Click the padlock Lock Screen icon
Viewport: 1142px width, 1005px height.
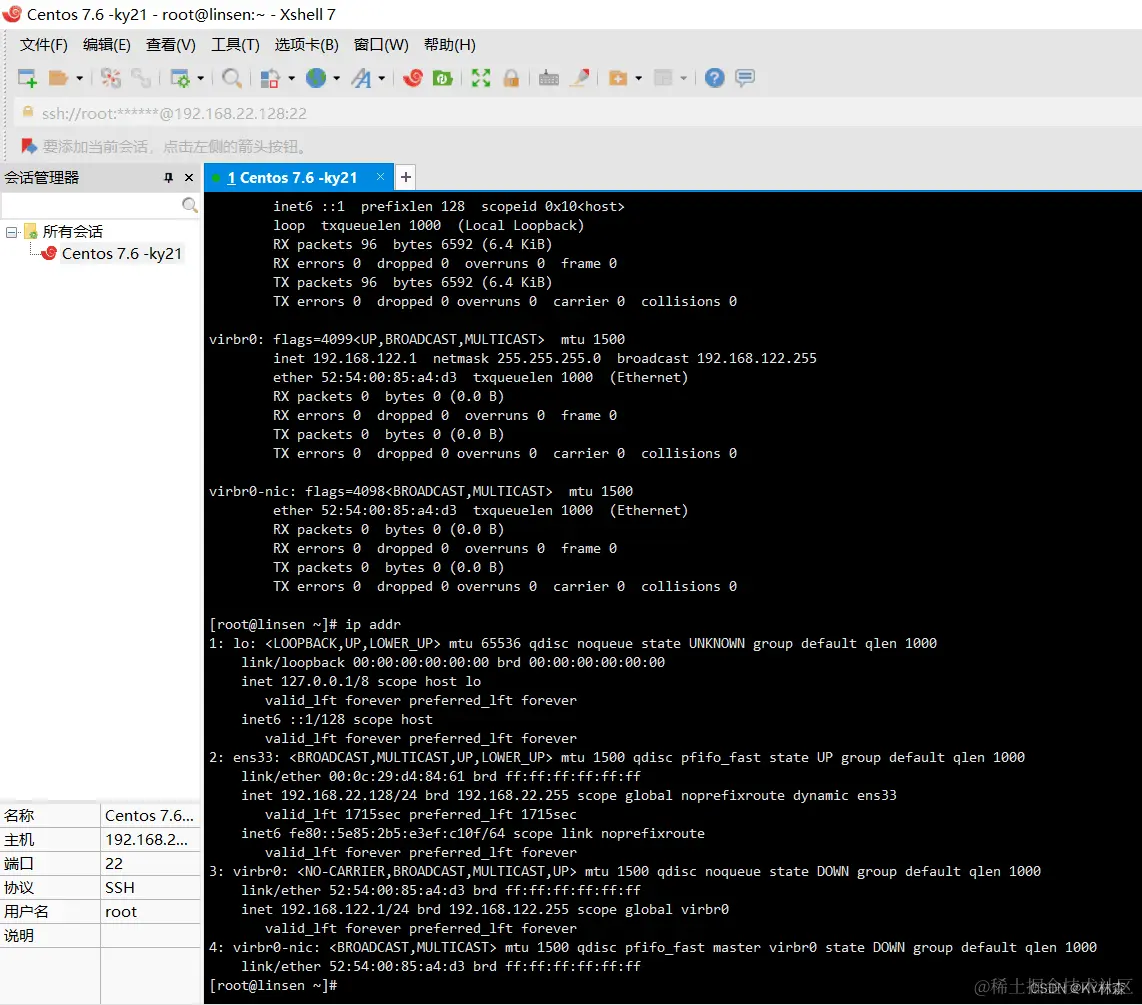pyautogui.click(x=511, y=78)
